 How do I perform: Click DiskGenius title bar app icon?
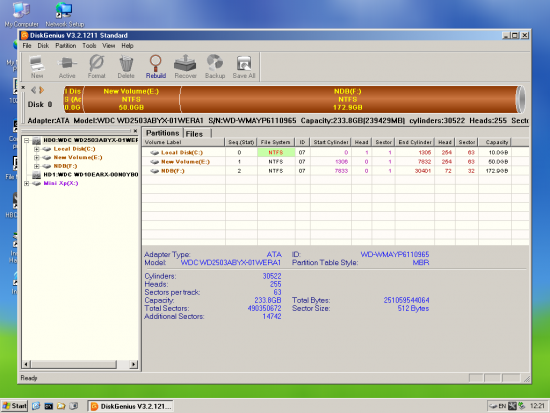[25, 35]
